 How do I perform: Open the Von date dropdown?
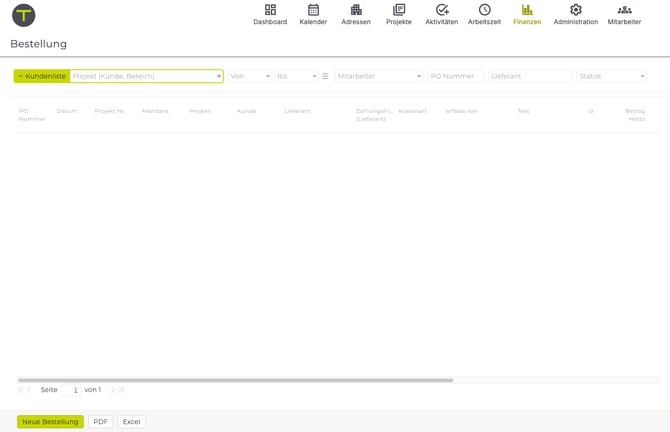point(250,76)
